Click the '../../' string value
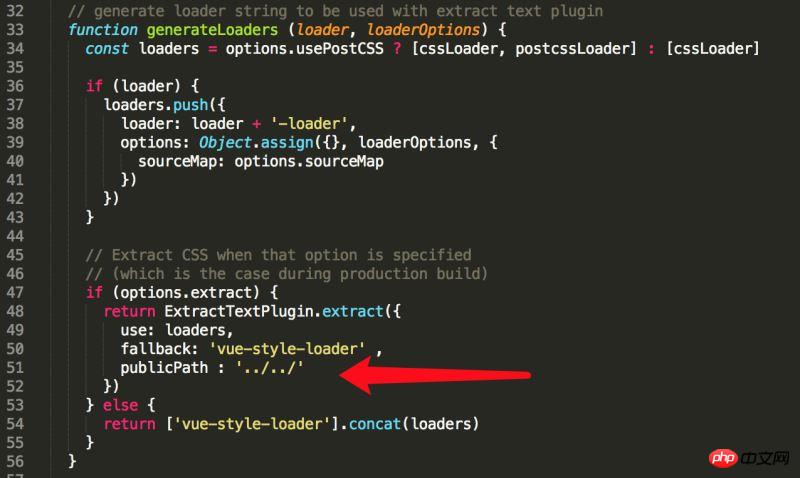The width and height of the screenshot is (800, 478). coord(269,367)
